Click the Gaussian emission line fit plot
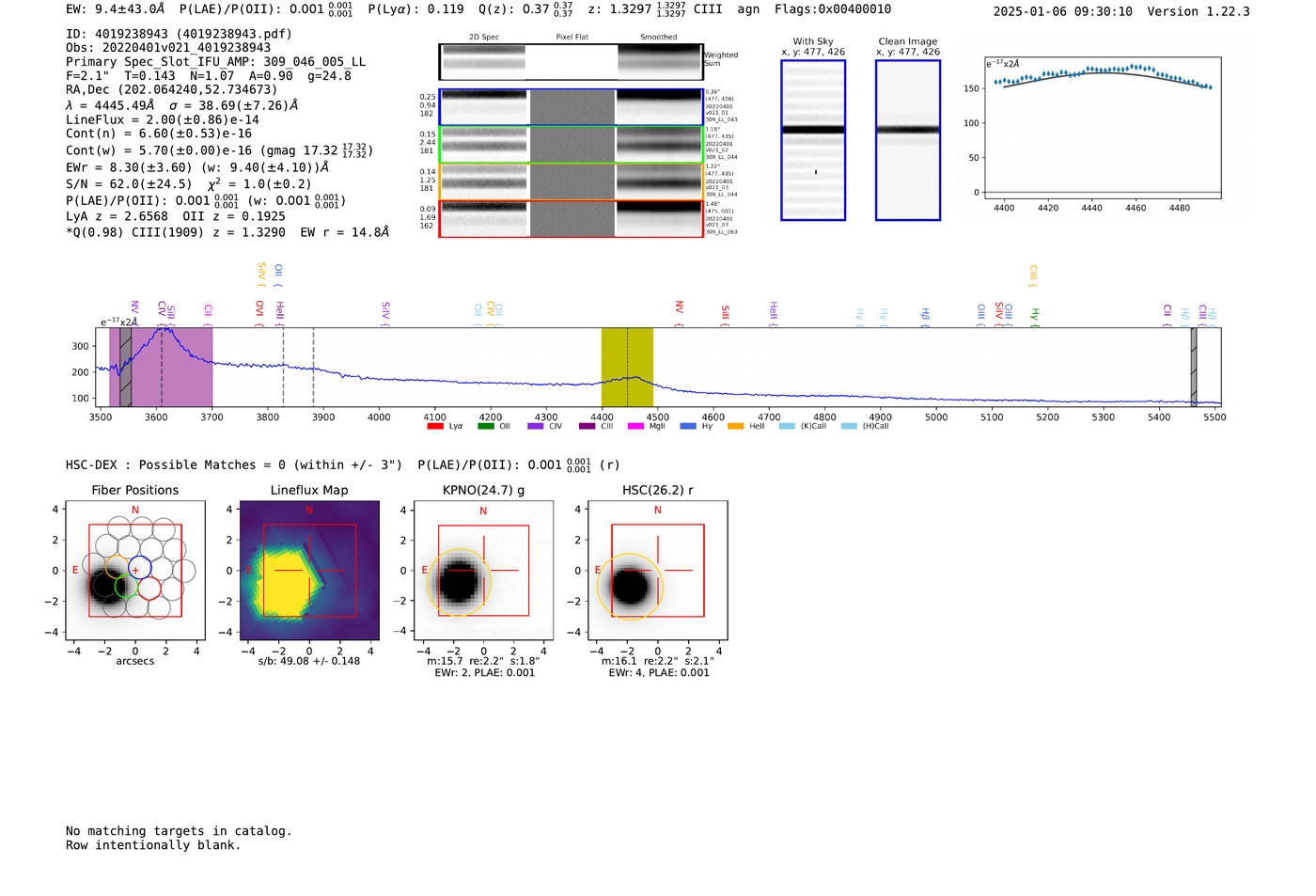The width and height of the screenshot is (1316, 896). coord(1102,129)
